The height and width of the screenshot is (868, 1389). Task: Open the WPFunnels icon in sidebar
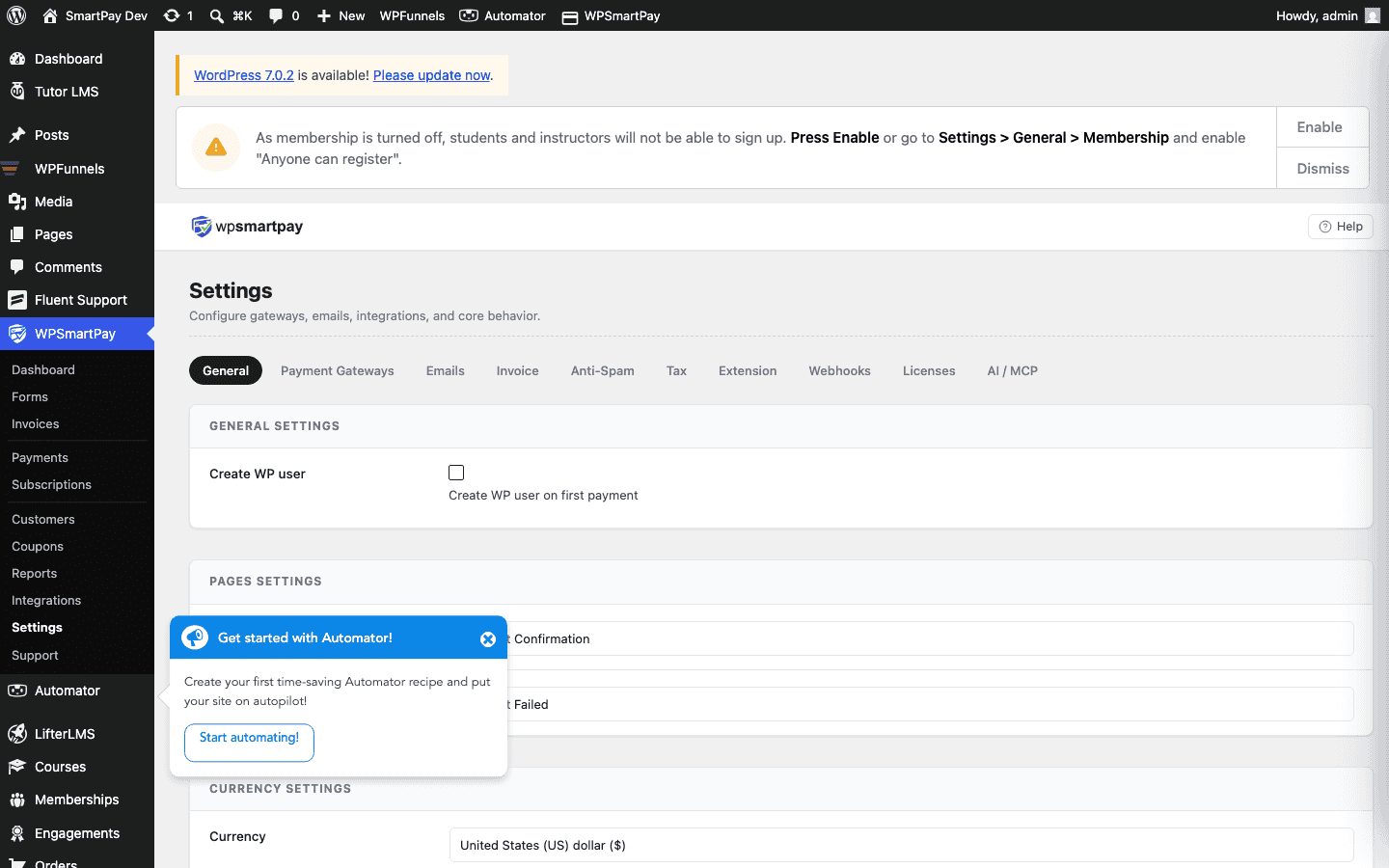point(12,169)
